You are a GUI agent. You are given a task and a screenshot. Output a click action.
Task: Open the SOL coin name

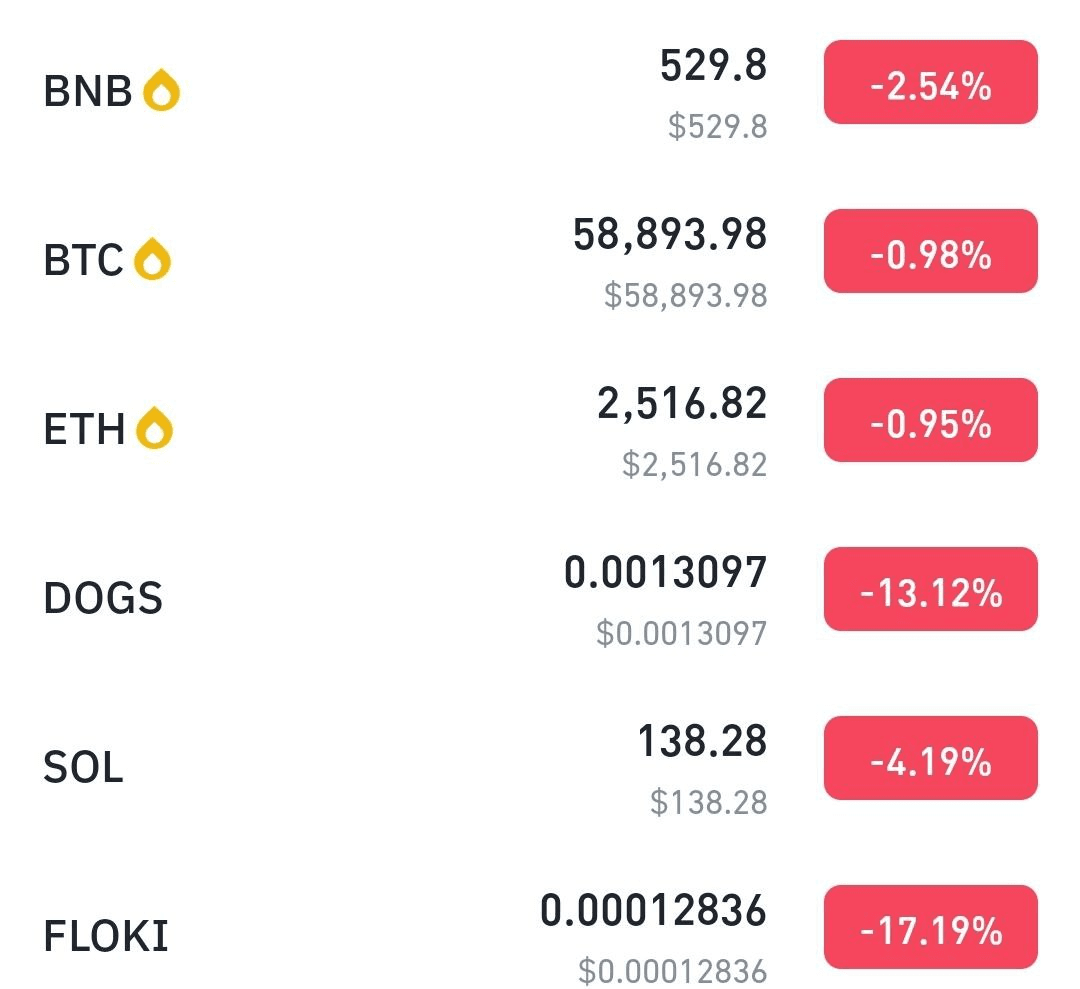[x=83, y=767]
